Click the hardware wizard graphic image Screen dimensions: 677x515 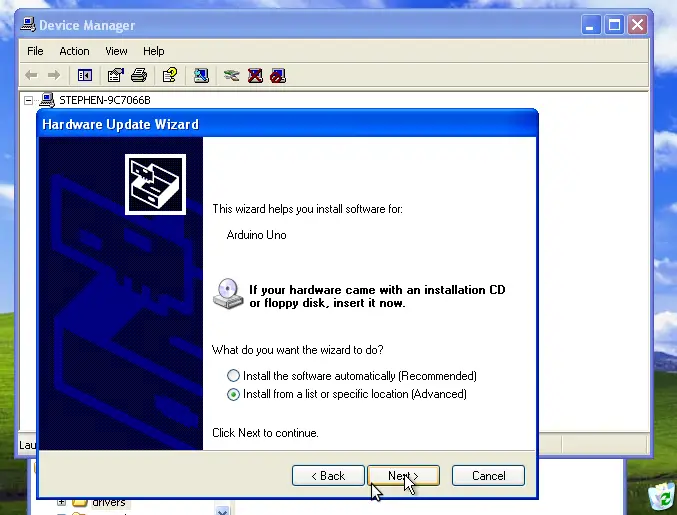pyautogui.click(x=155, y=184)
